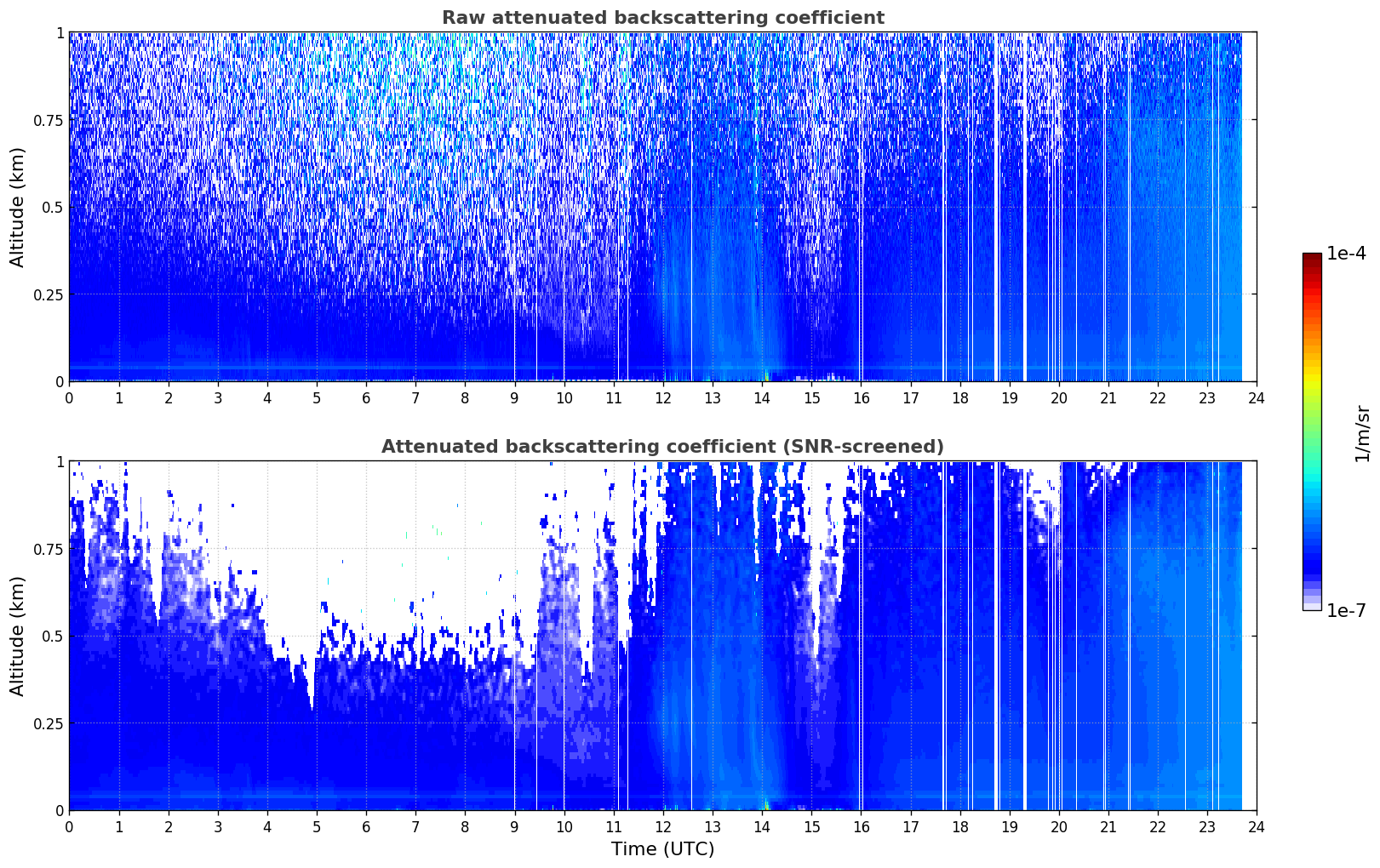Click the backscatter colorbar scale
The height and width of the screenshot is (868, 1380).
[x=1312, y=431]
